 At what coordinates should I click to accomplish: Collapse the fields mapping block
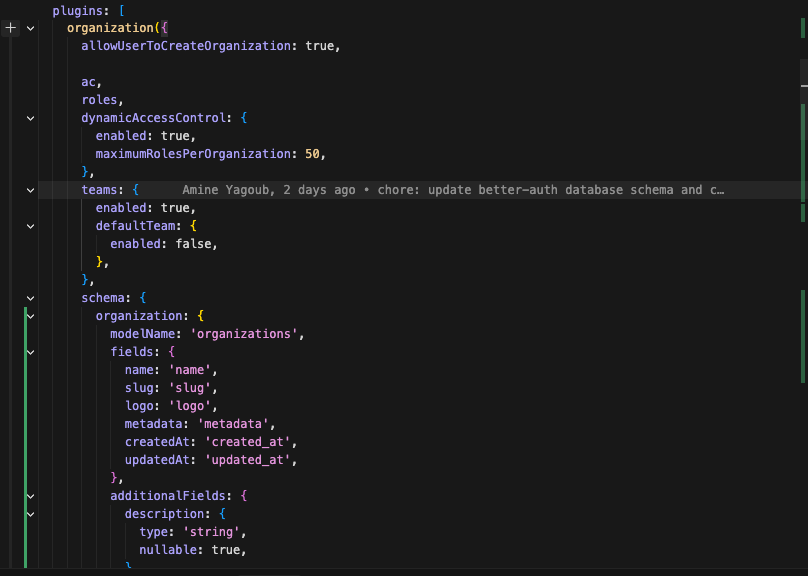pyautogui.click(x=29, y=352)
